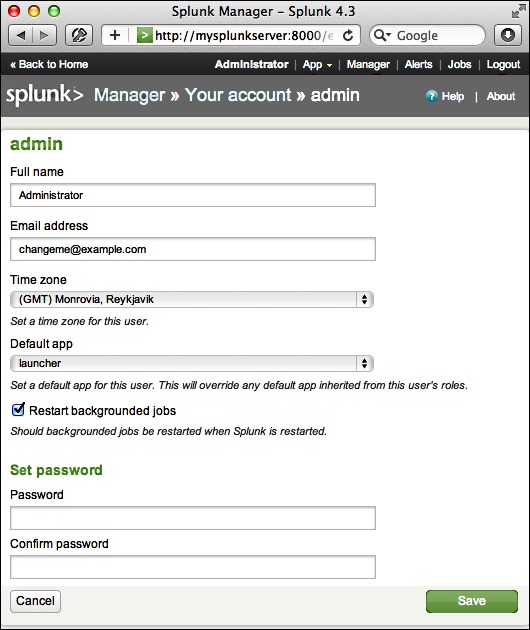Click the page reload icon in address bar
Screen dimensions: 530x630
pyautogui.click(x=348, y=36)
